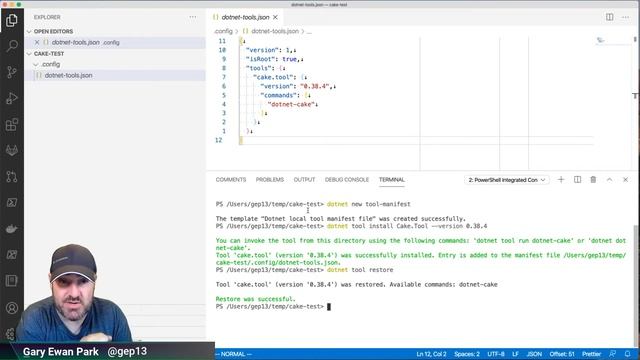Open editor More Actions ellipsis
This screenshot has height=360, width=640.
[x=625, y=17]
